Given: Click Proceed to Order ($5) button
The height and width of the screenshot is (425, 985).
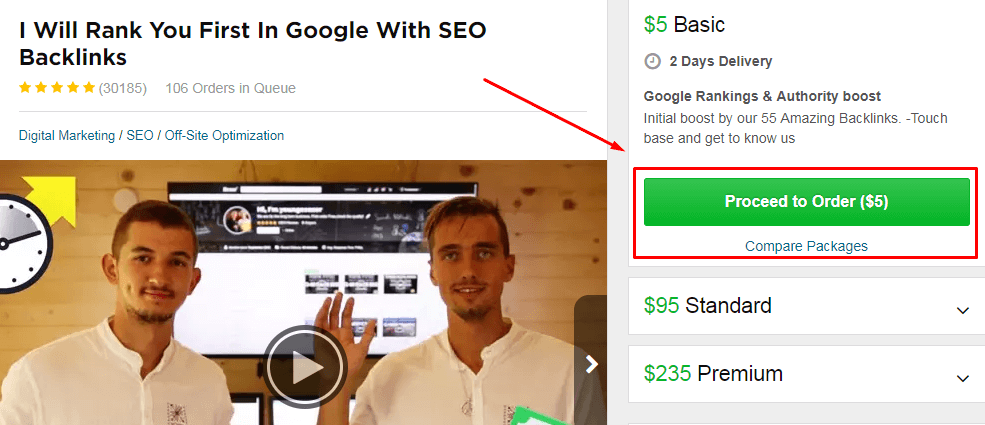Looking at the screenshot, I should [807, 202].
